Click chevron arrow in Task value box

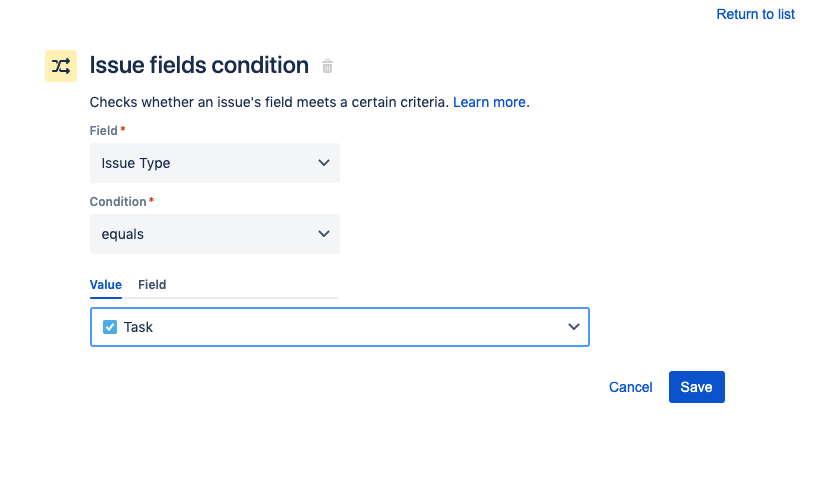pyautogui.click(x=574, y=327)
